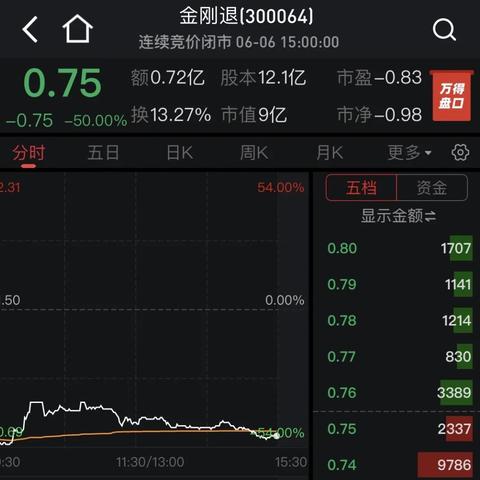Click volume 830 in order book
The height and width of the screenshot is (480, 480).
click(x=458, y=357)
